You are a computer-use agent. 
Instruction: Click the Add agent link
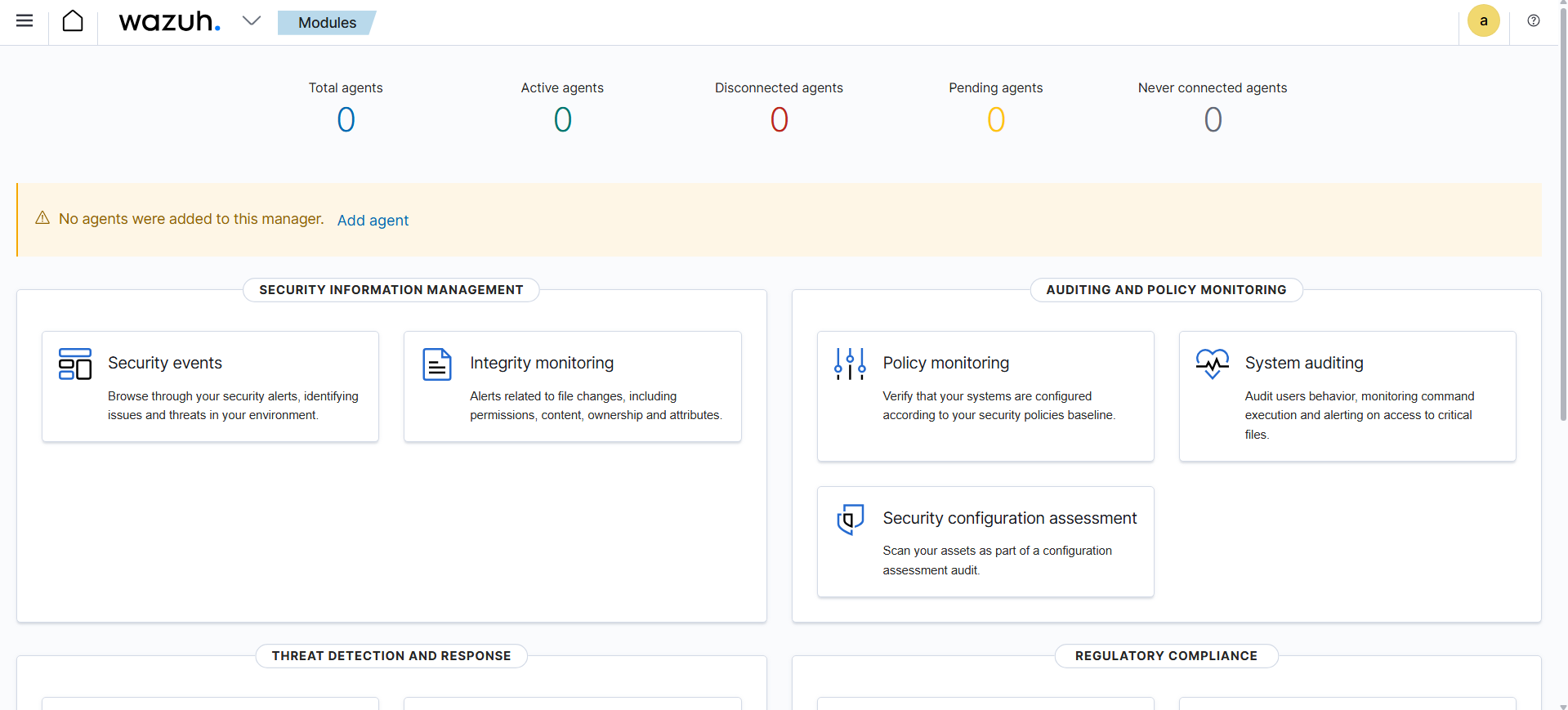pos(373,221)
